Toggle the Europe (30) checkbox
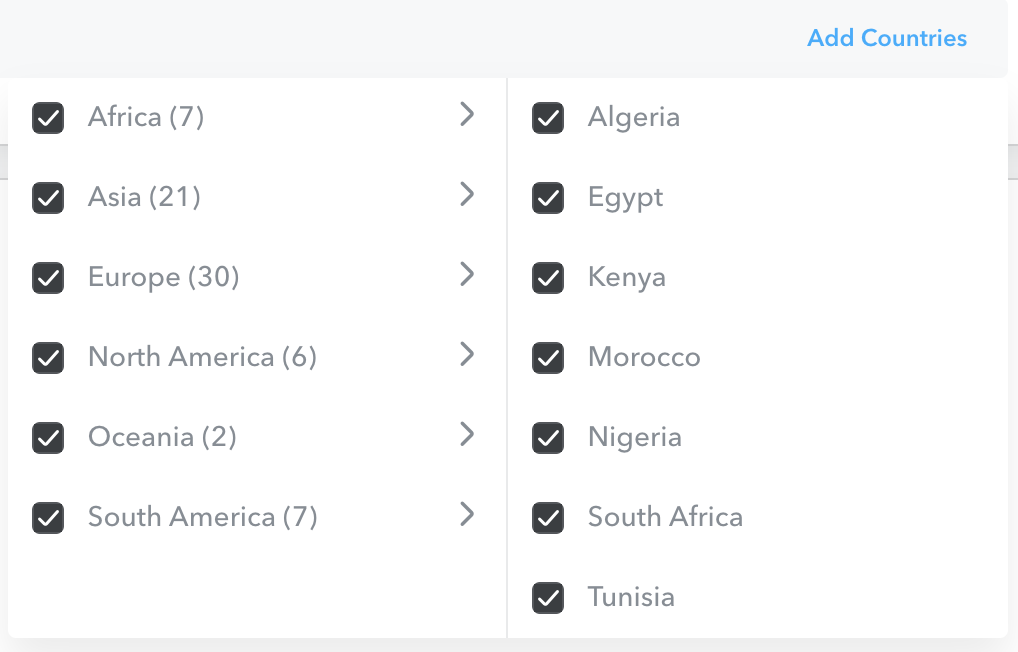 click(48, 278)
